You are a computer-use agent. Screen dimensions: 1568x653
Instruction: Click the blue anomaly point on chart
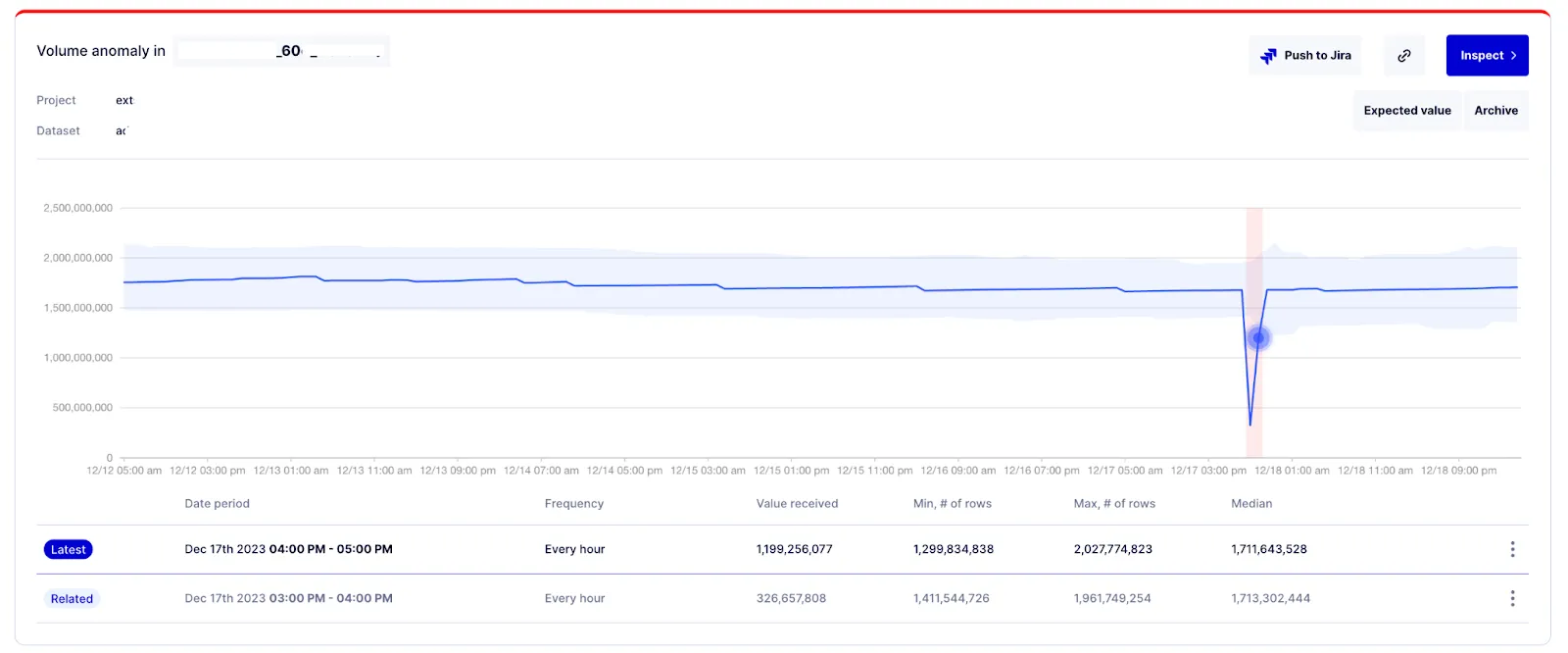point(1258,338)
